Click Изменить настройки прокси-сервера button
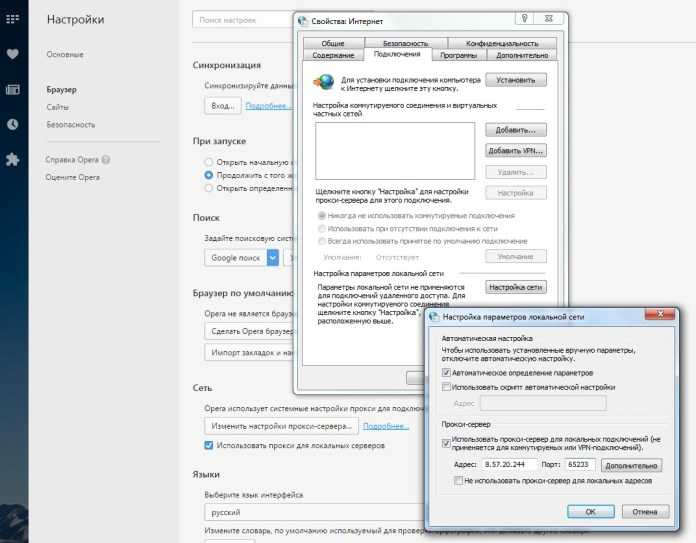This screenshot has height=543, width=696. tap(281, 426)
